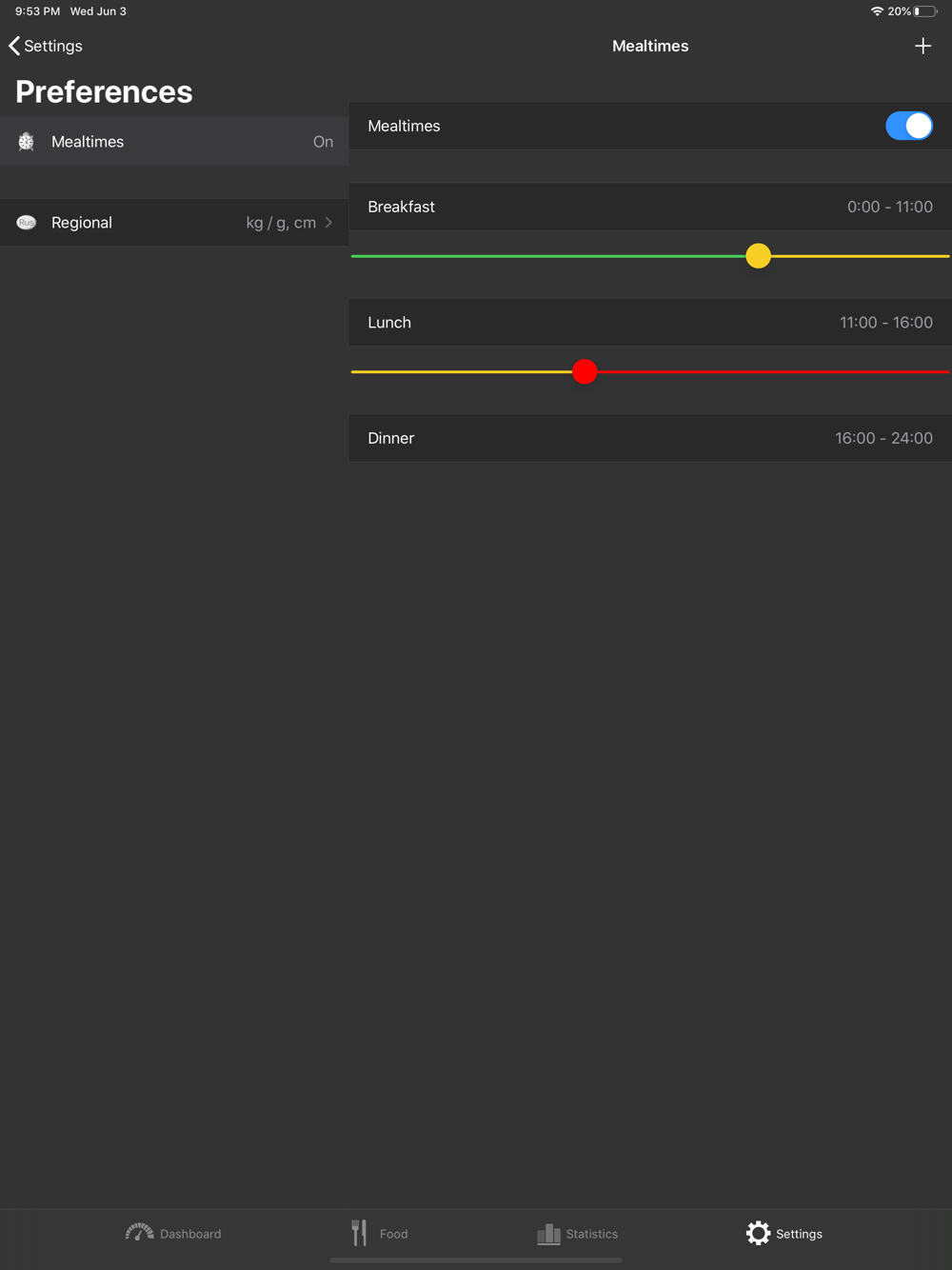Click the Wed Jun 3 date
Viewport: 952px width, 1270px height.
(x=98, y=11)
